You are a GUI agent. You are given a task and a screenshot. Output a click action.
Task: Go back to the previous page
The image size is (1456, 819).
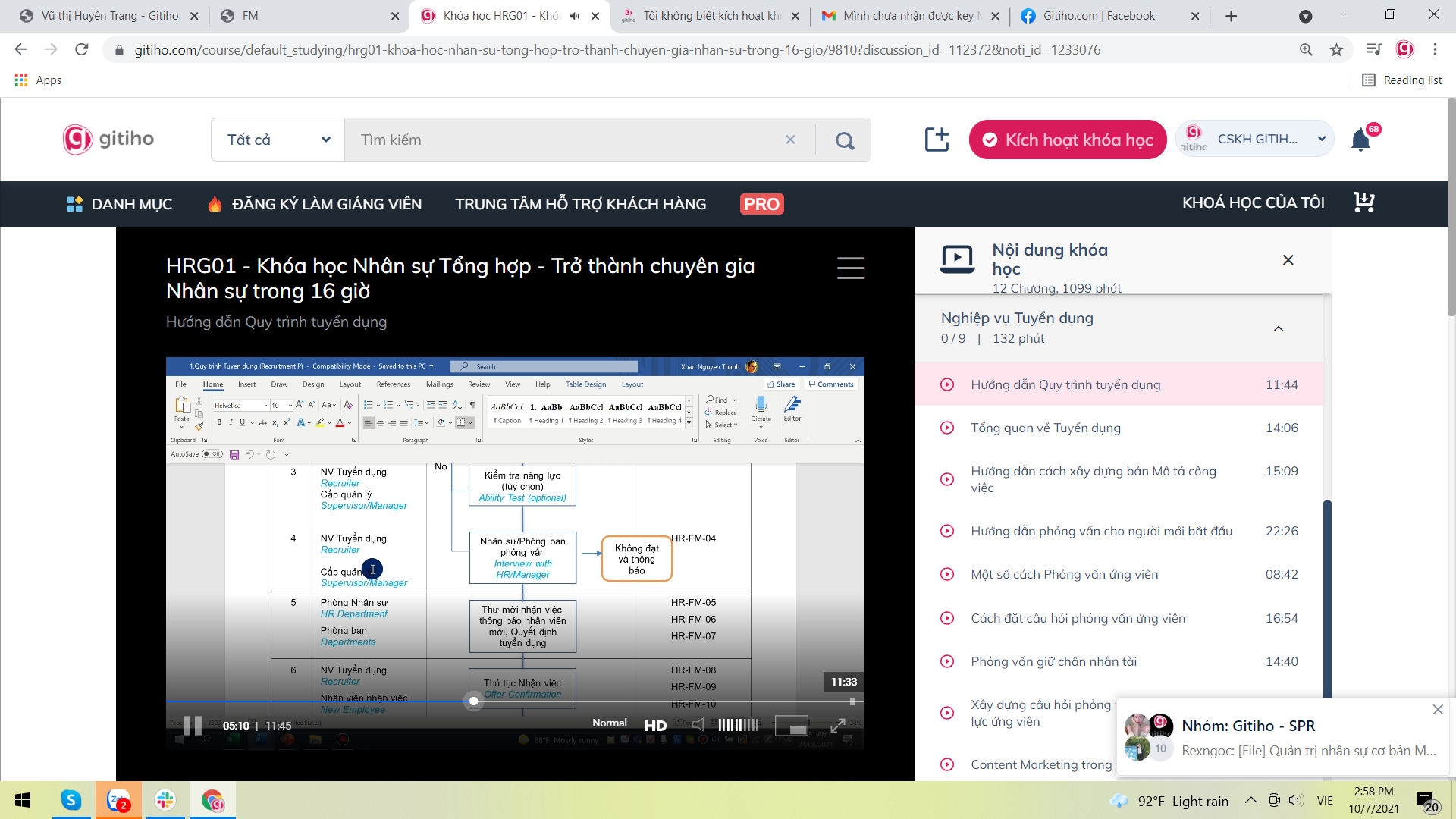tap(20, 49)
